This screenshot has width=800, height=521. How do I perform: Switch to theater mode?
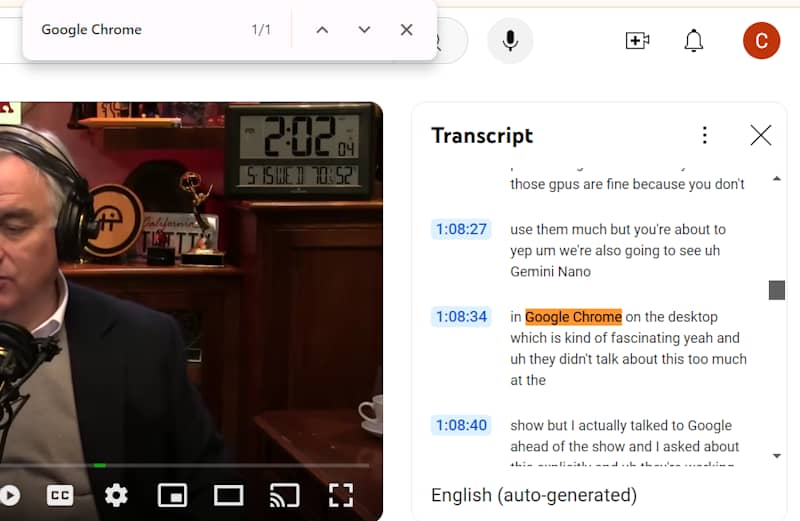(x=228, y=495)
